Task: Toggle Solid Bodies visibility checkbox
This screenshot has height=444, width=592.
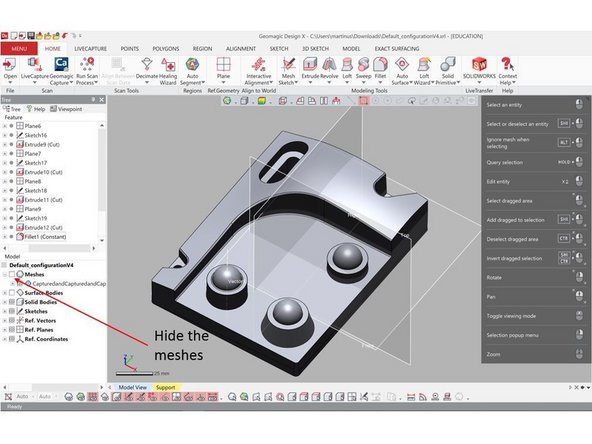Action: [x=12, y=302]
